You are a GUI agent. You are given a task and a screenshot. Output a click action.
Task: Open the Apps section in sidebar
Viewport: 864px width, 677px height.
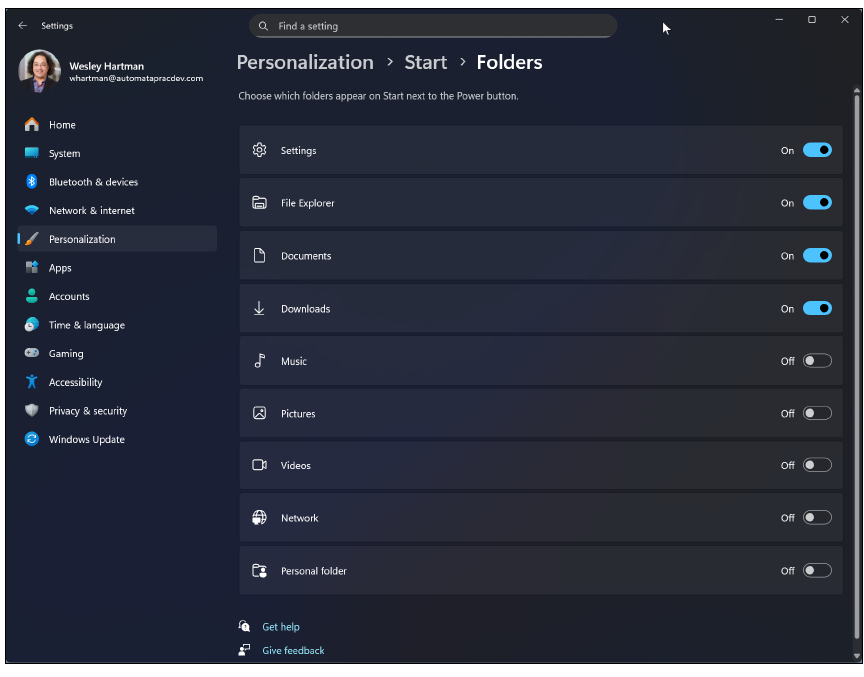(x=60, y=268)
